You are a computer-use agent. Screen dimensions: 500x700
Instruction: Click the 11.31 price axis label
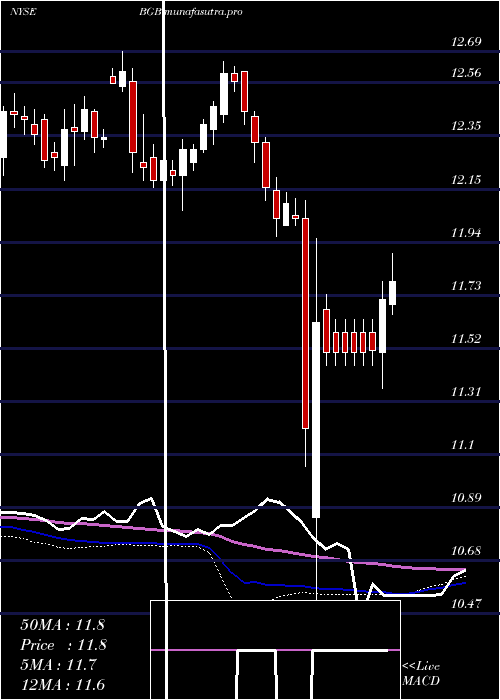pyautogui.click(x=466, y=392)
